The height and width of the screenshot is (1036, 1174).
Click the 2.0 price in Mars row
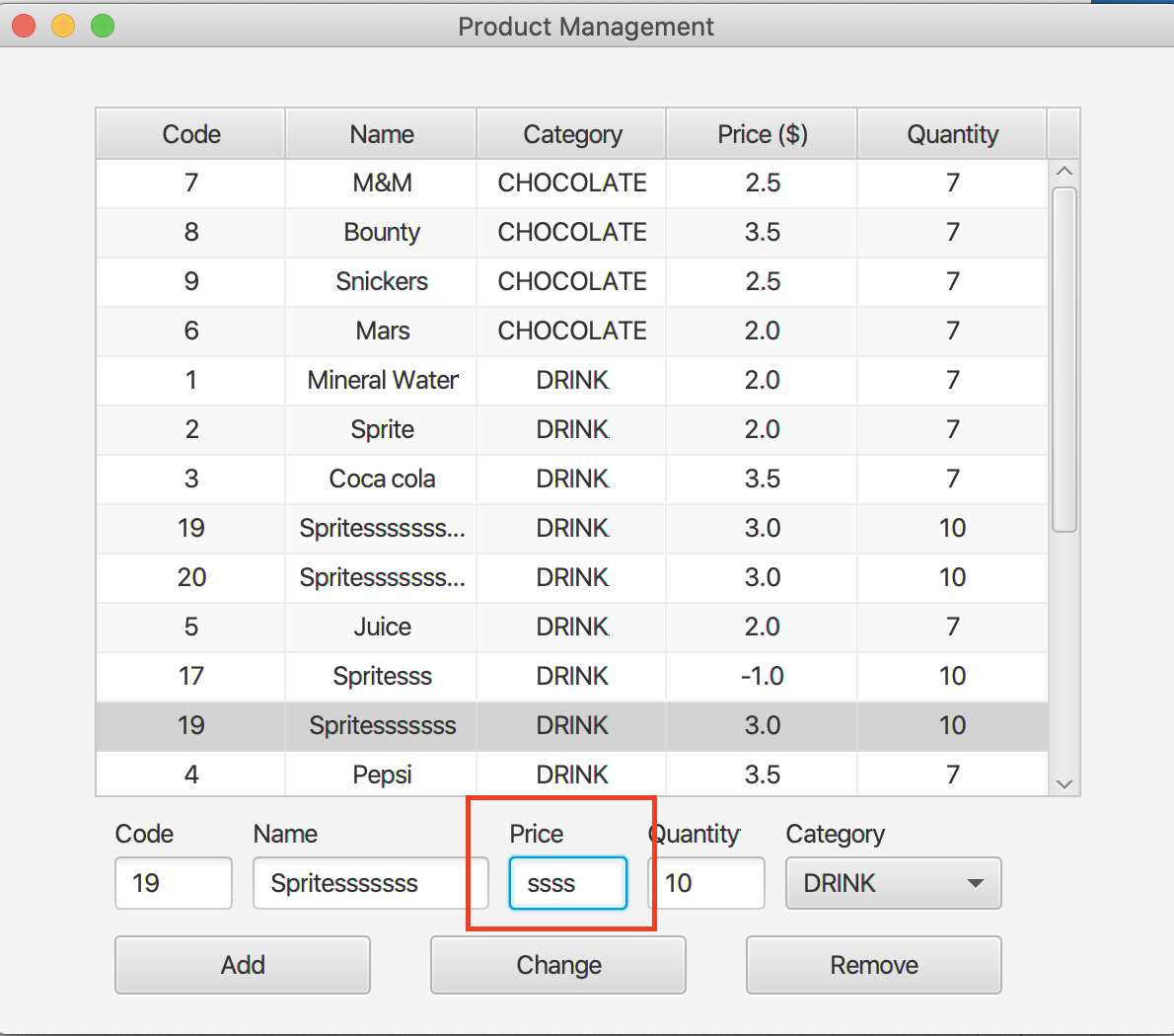pos(763,331)
